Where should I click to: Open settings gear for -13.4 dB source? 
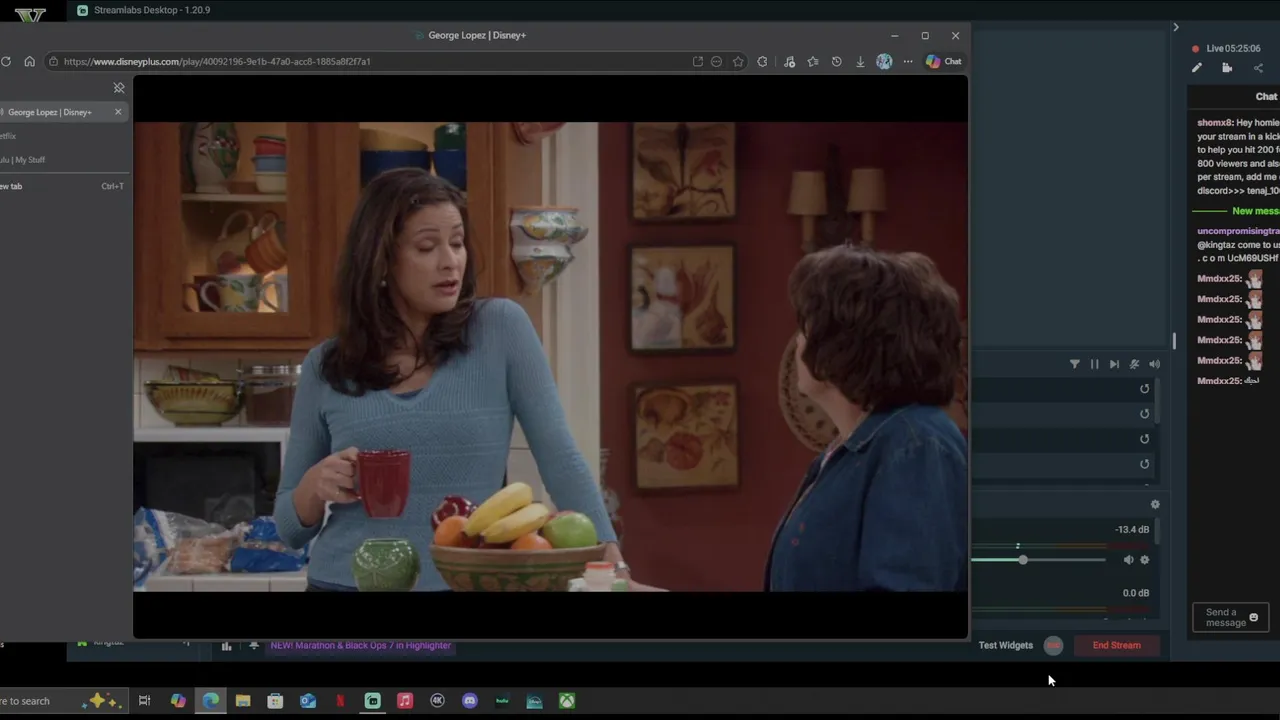1145,560
